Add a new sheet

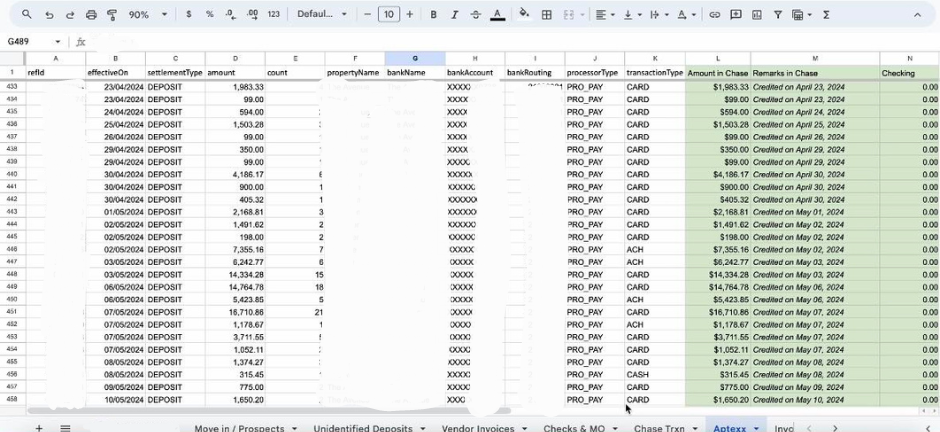39,428
